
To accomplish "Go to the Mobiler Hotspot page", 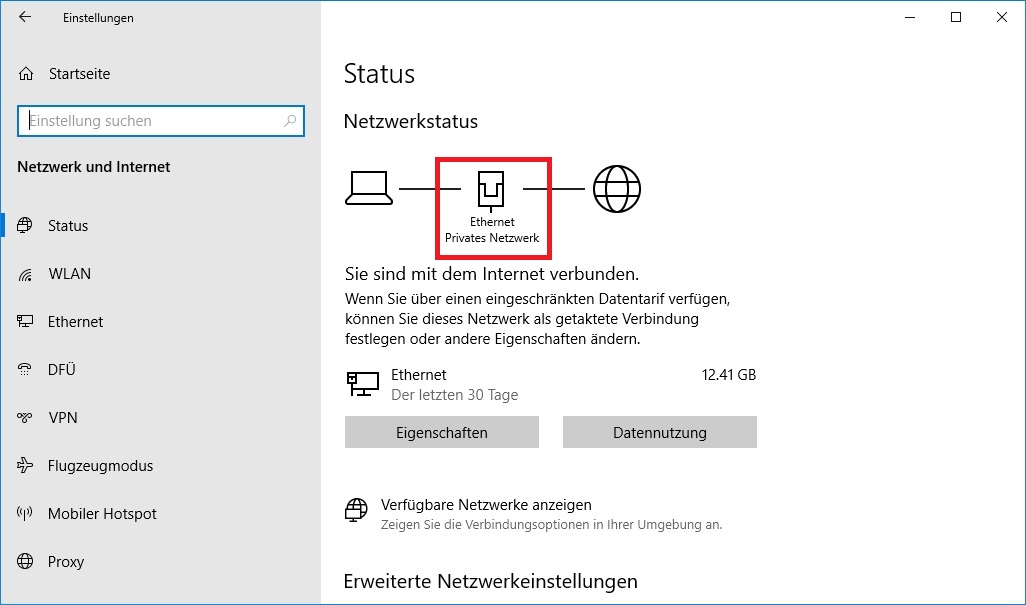I will tap(102, 514).
